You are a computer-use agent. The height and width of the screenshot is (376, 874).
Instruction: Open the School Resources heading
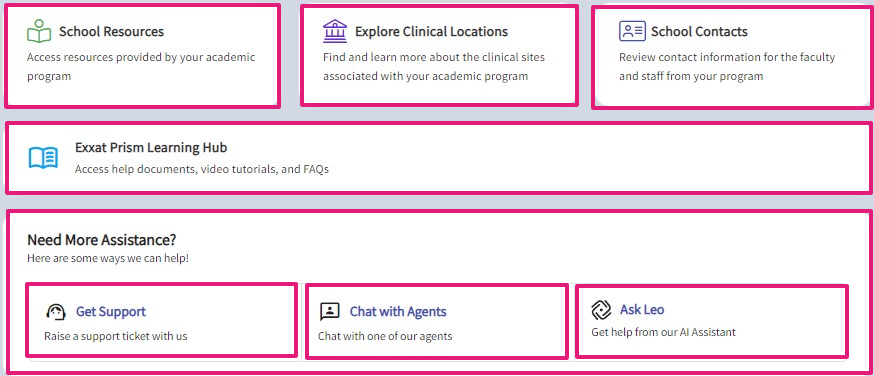[x=111, y=31]
